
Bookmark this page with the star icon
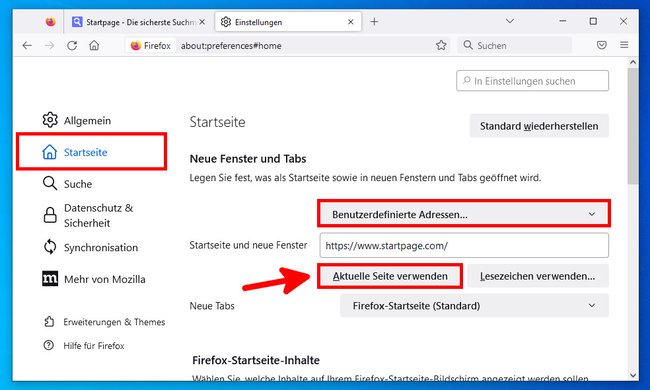pyautogui.click(x=441, y=45)
